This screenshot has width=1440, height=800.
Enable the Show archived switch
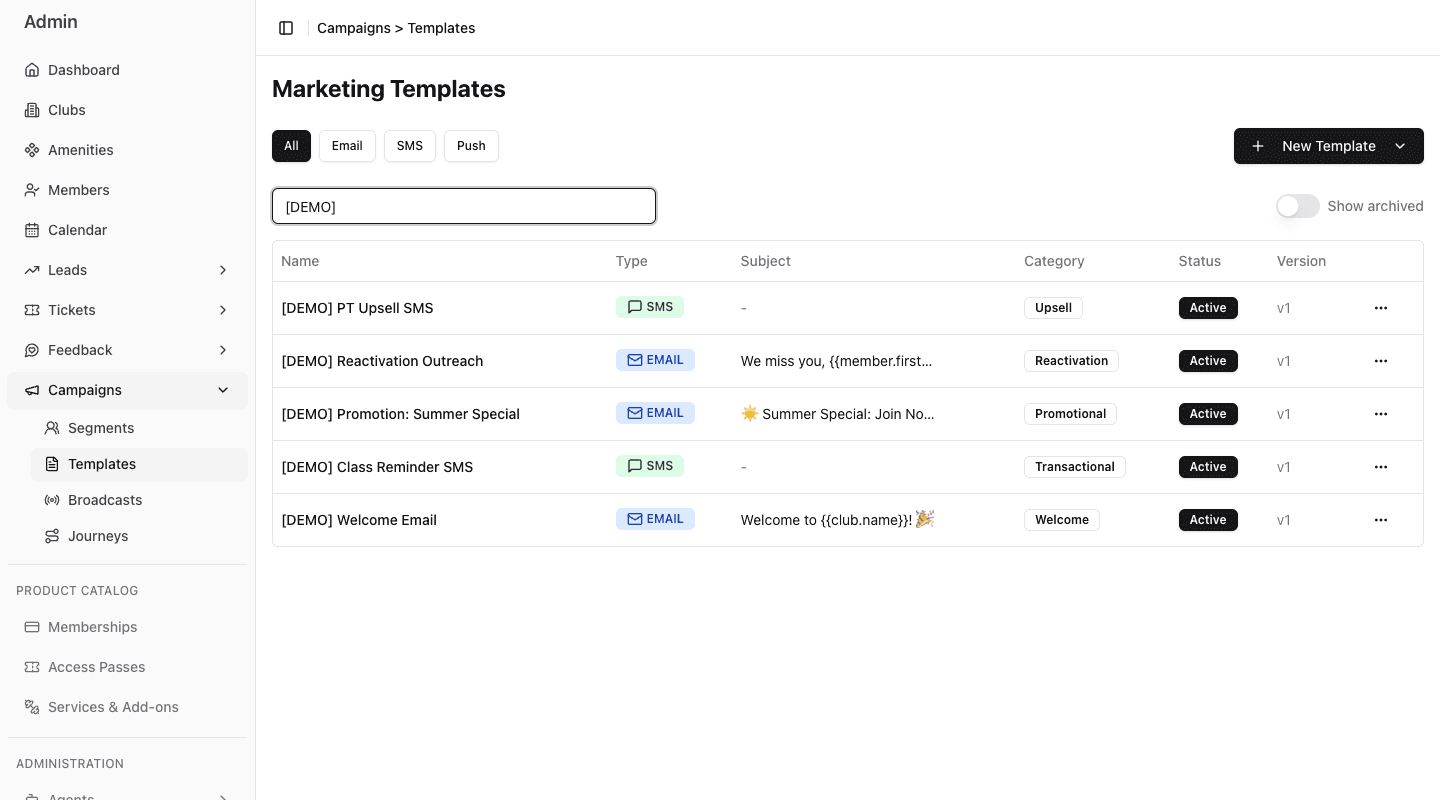point(1298,206)
